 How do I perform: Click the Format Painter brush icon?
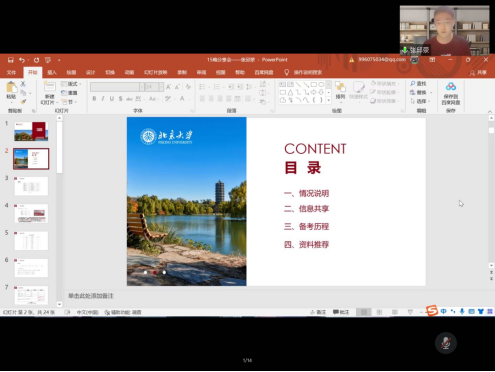[23, 101]
